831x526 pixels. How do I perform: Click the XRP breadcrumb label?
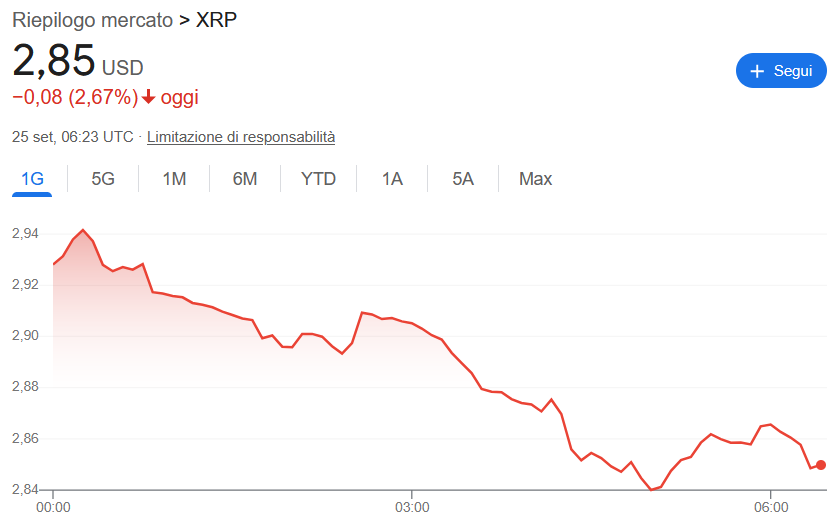[217, 20]
